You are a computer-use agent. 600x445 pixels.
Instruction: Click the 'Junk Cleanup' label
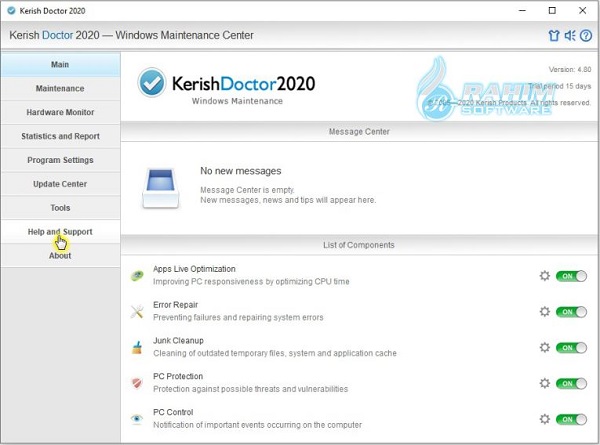pyautogui.click(x=178, y=341)
